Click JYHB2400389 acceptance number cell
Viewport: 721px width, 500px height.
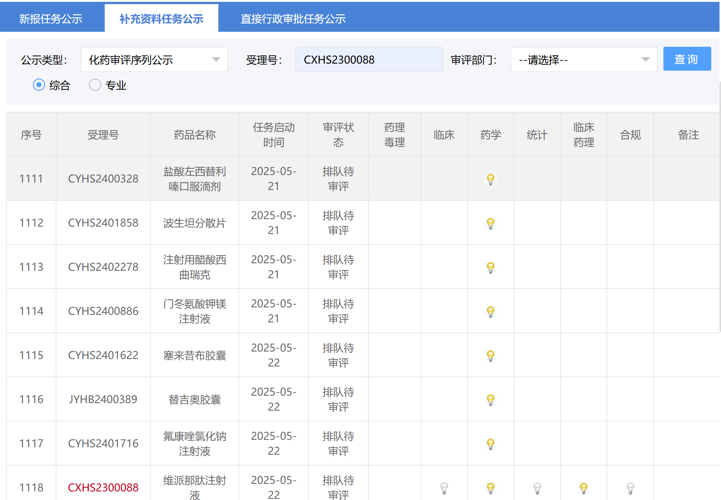point(103,399)
